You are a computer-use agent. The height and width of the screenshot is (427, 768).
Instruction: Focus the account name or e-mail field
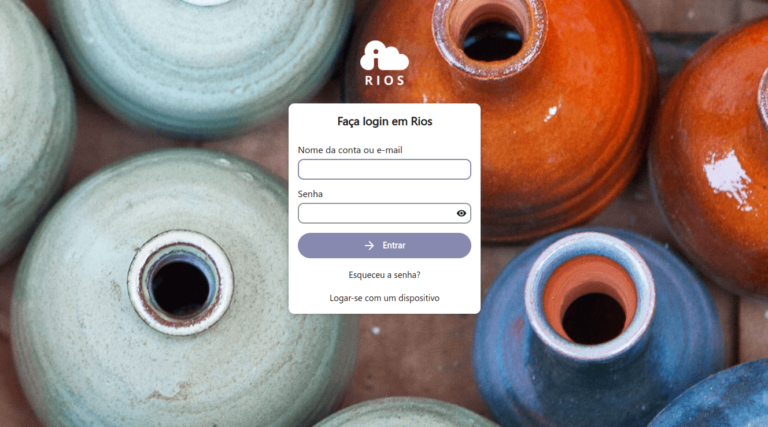click(384, 169)
